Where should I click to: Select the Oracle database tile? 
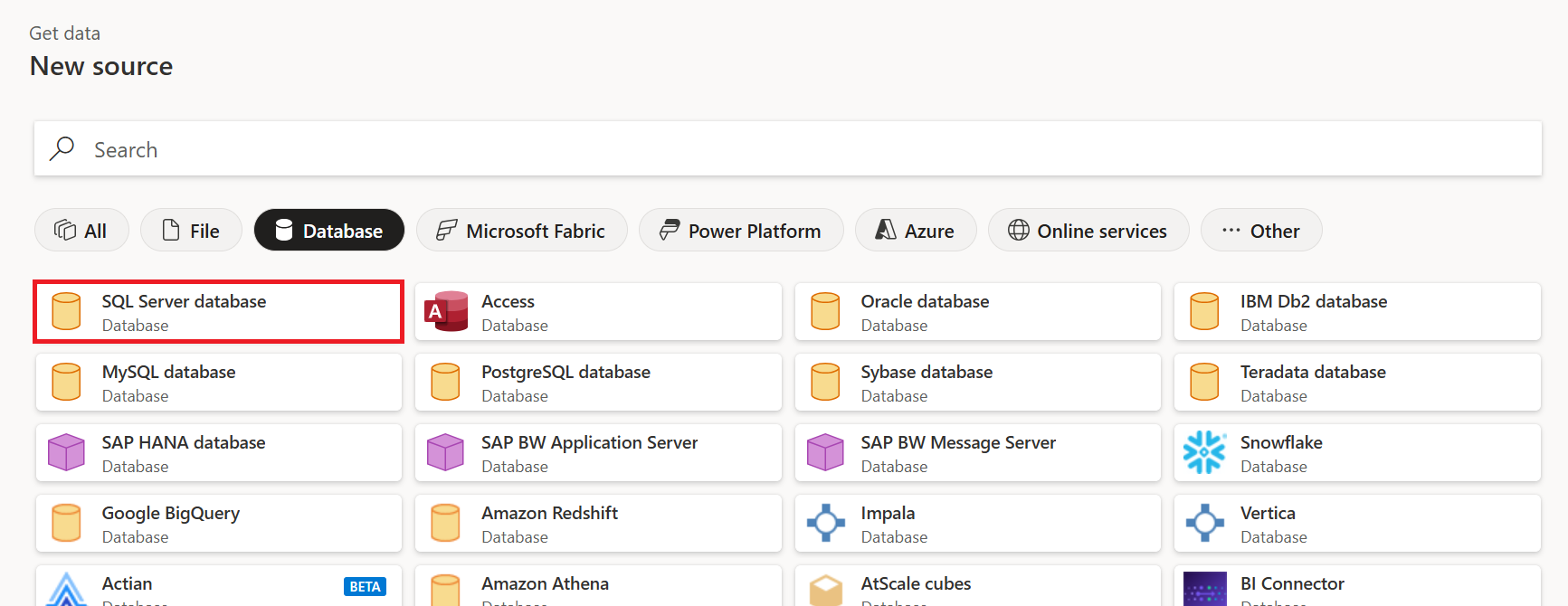(x=977, y=312)
